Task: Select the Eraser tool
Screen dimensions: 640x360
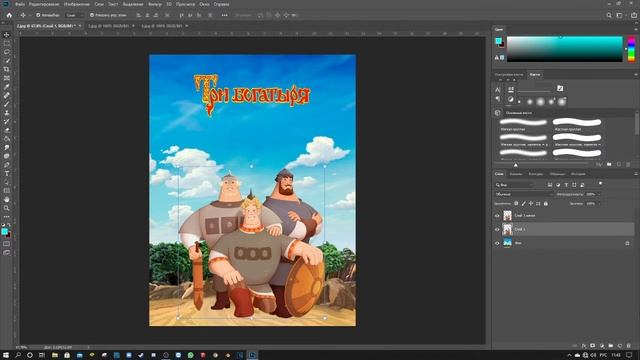Action: pyautogui.click(x=7, y=130)
